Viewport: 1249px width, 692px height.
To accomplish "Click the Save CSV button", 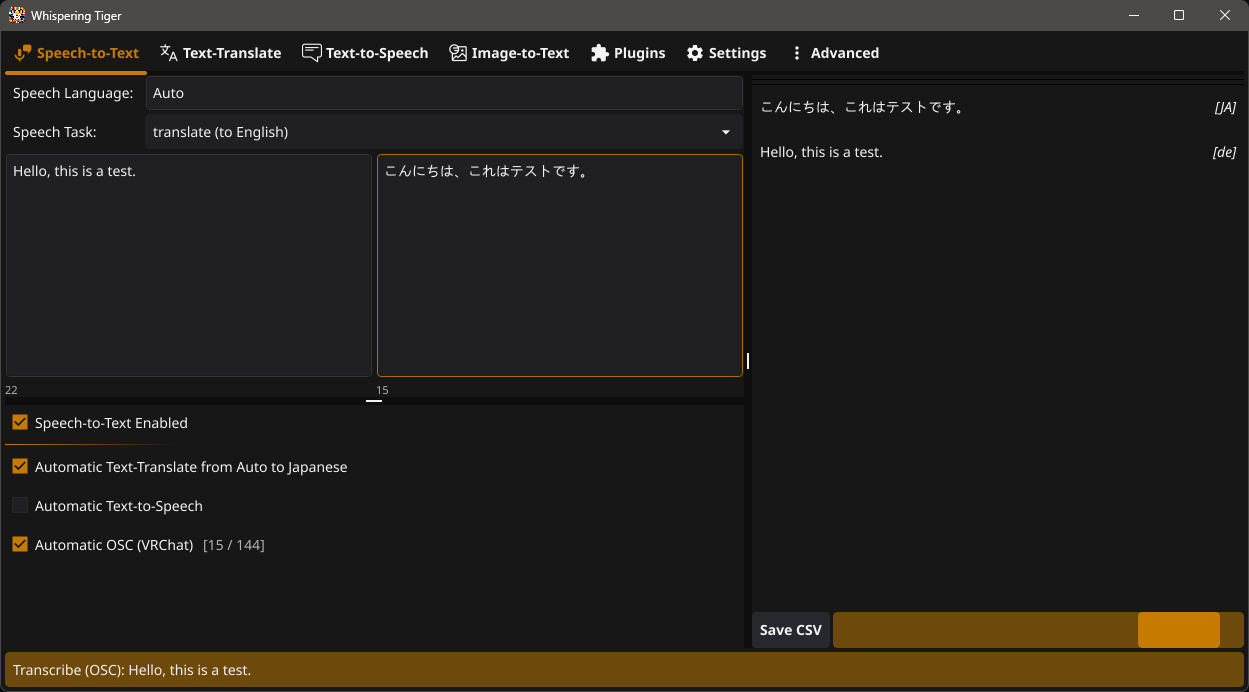I will tap(789, 629).
